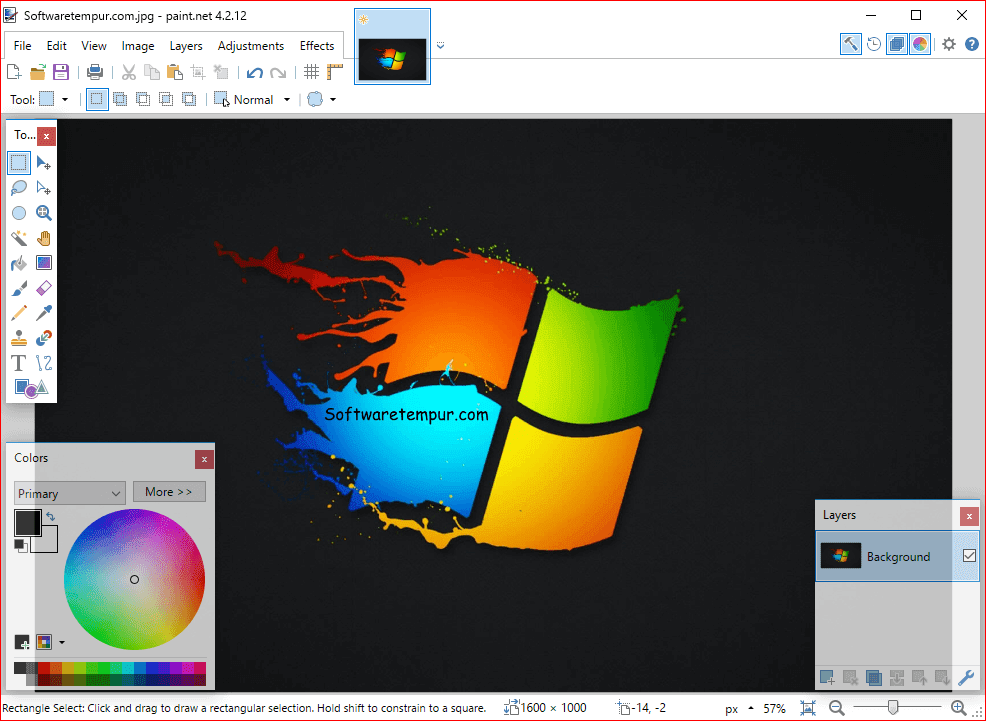The image size is (986, 721).
Task: Open the palette management dropdown arrow
Action: click(62, 642)
